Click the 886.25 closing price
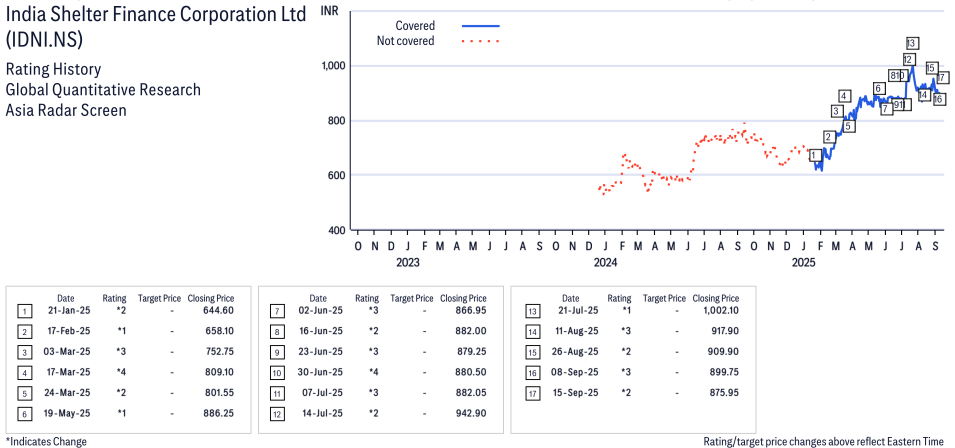Screen dimensions: 955x448 click(x=217, y=413)
